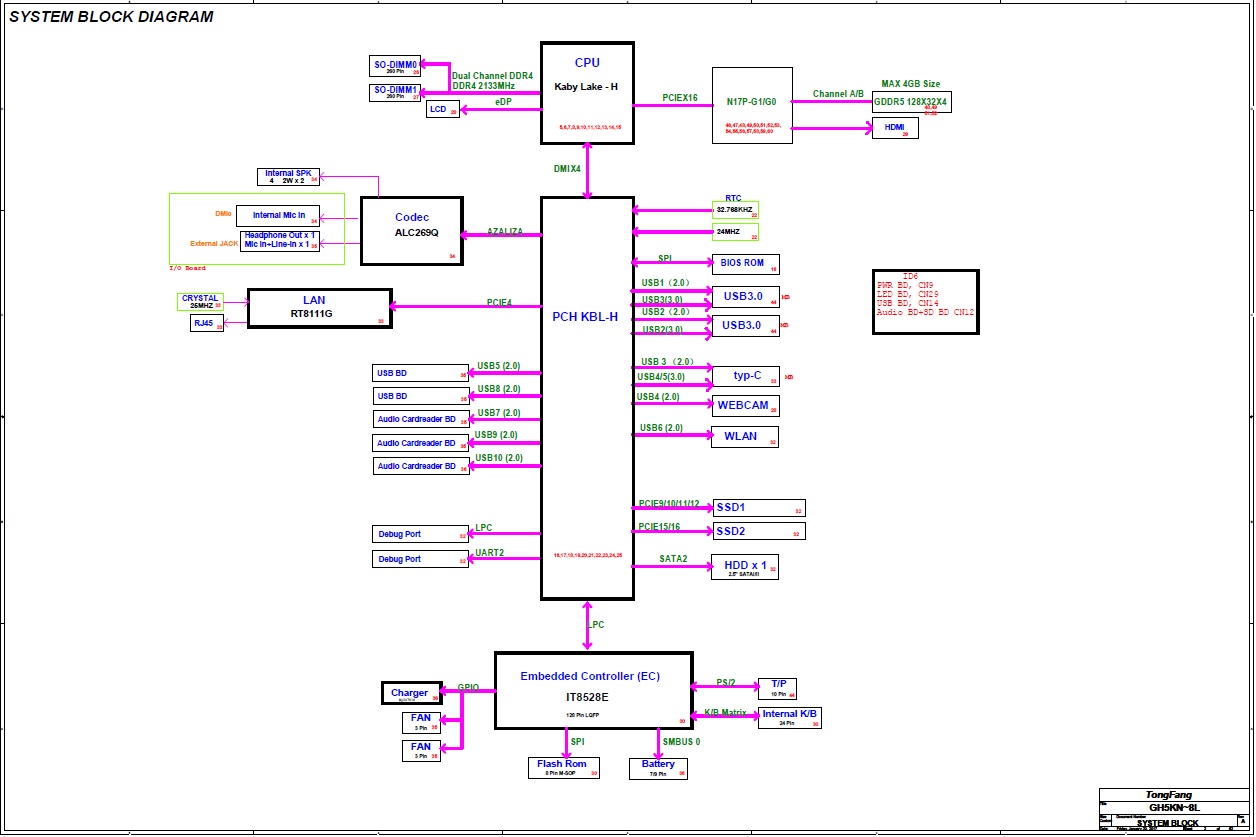Select the LAN RT8111G block

click(319, 308)
